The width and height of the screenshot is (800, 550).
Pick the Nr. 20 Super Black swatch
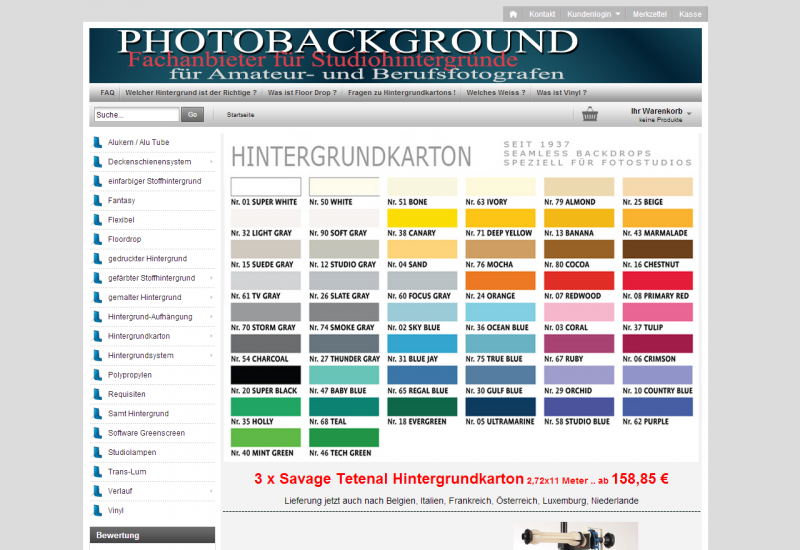[x=265, y=375]
